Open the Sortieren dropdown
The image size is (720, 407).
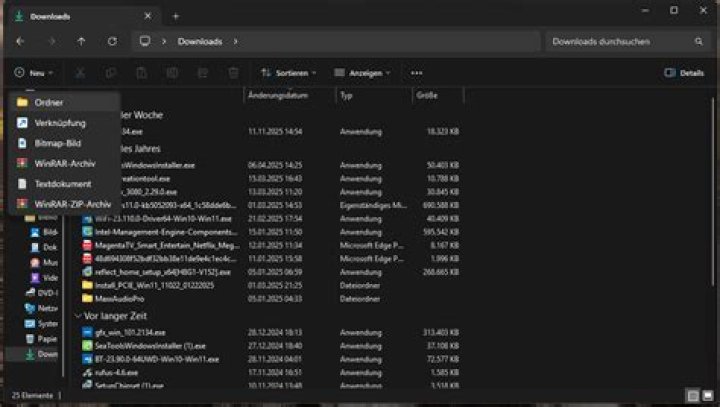point(288,73)
